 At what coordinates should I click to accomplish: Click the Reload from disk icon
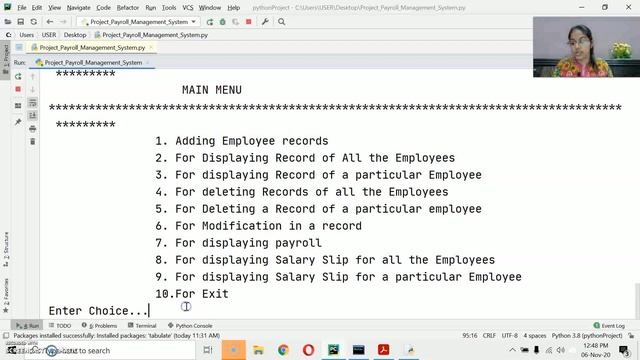click(x=33, y=22)
